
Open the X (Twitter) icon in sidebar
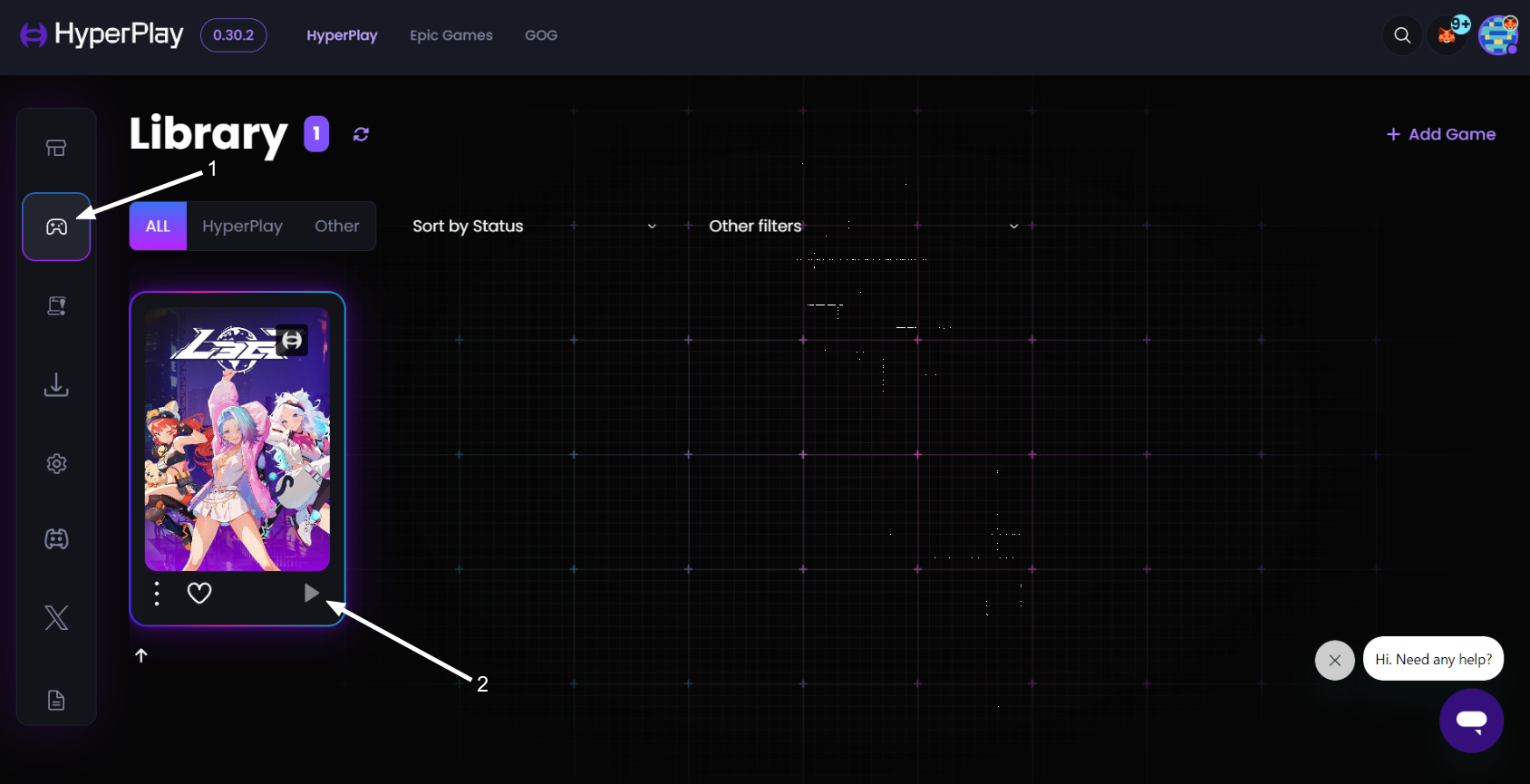coord(56,618)
